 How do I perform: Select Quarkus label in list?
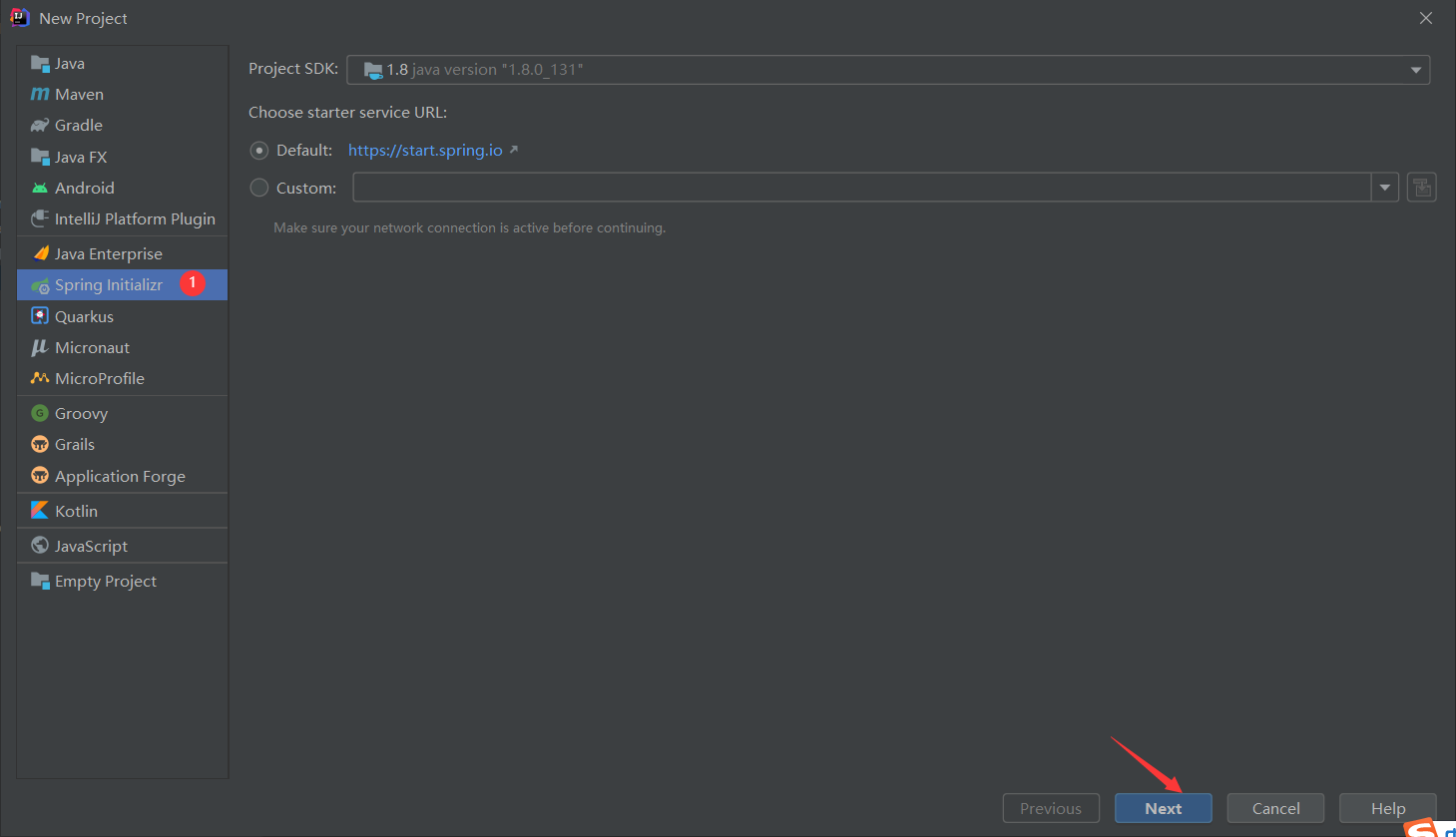tap(84, 317)
